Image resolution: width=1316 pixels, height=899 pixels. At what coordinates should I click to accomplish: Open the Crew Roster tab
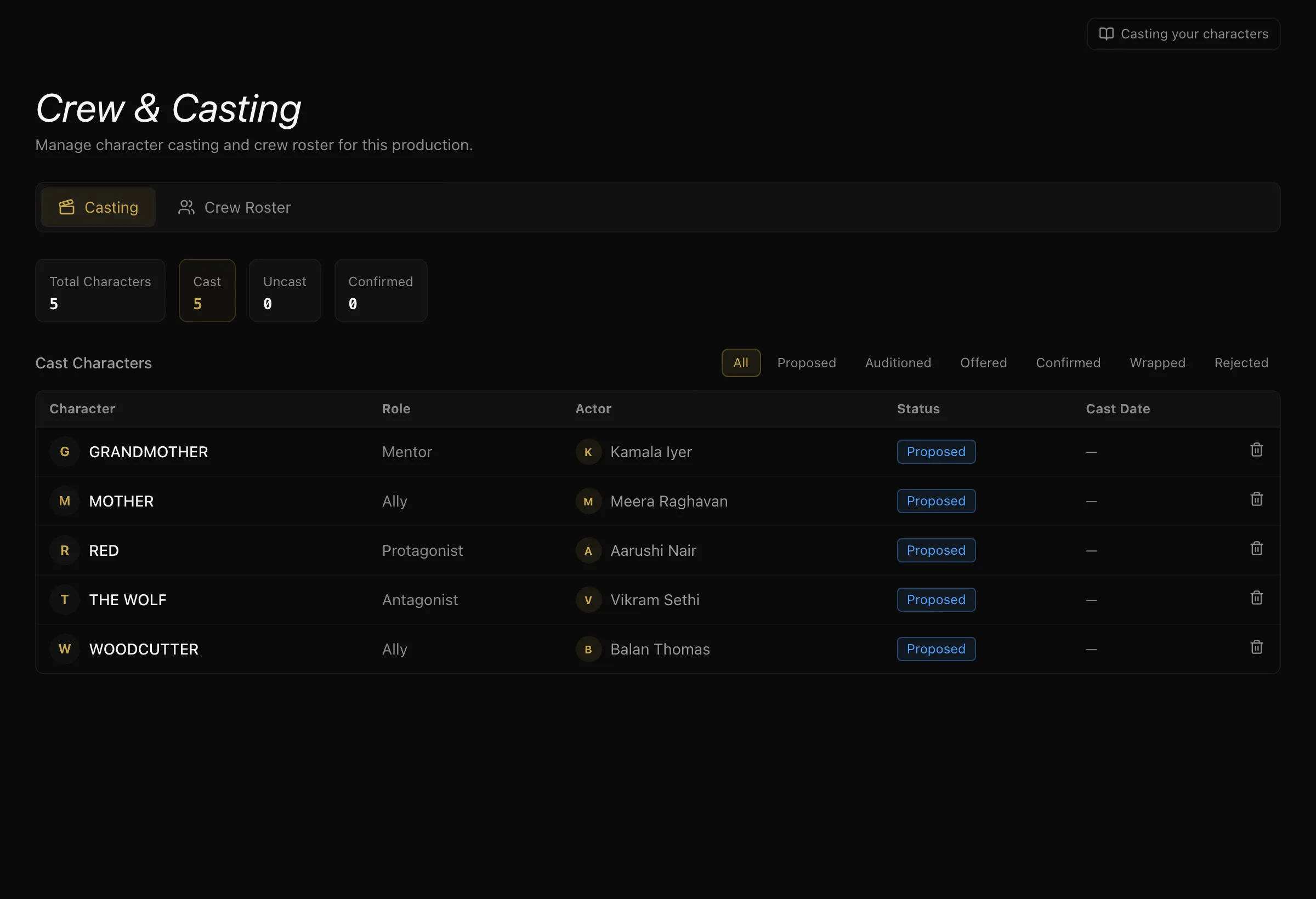235,207
